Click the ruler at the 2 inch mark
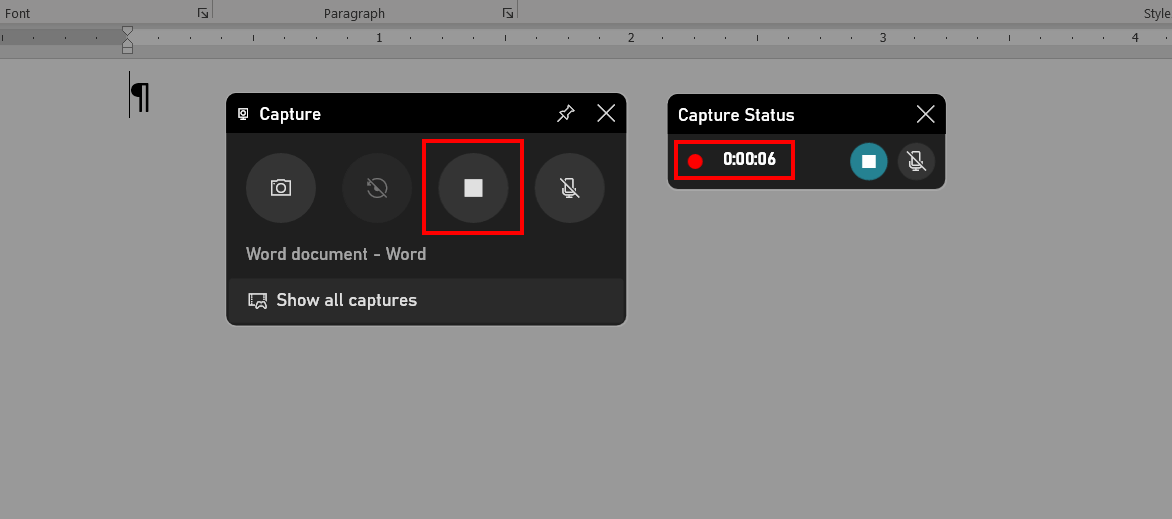Viewport: 1172px width, 519px height. [631, 37]
